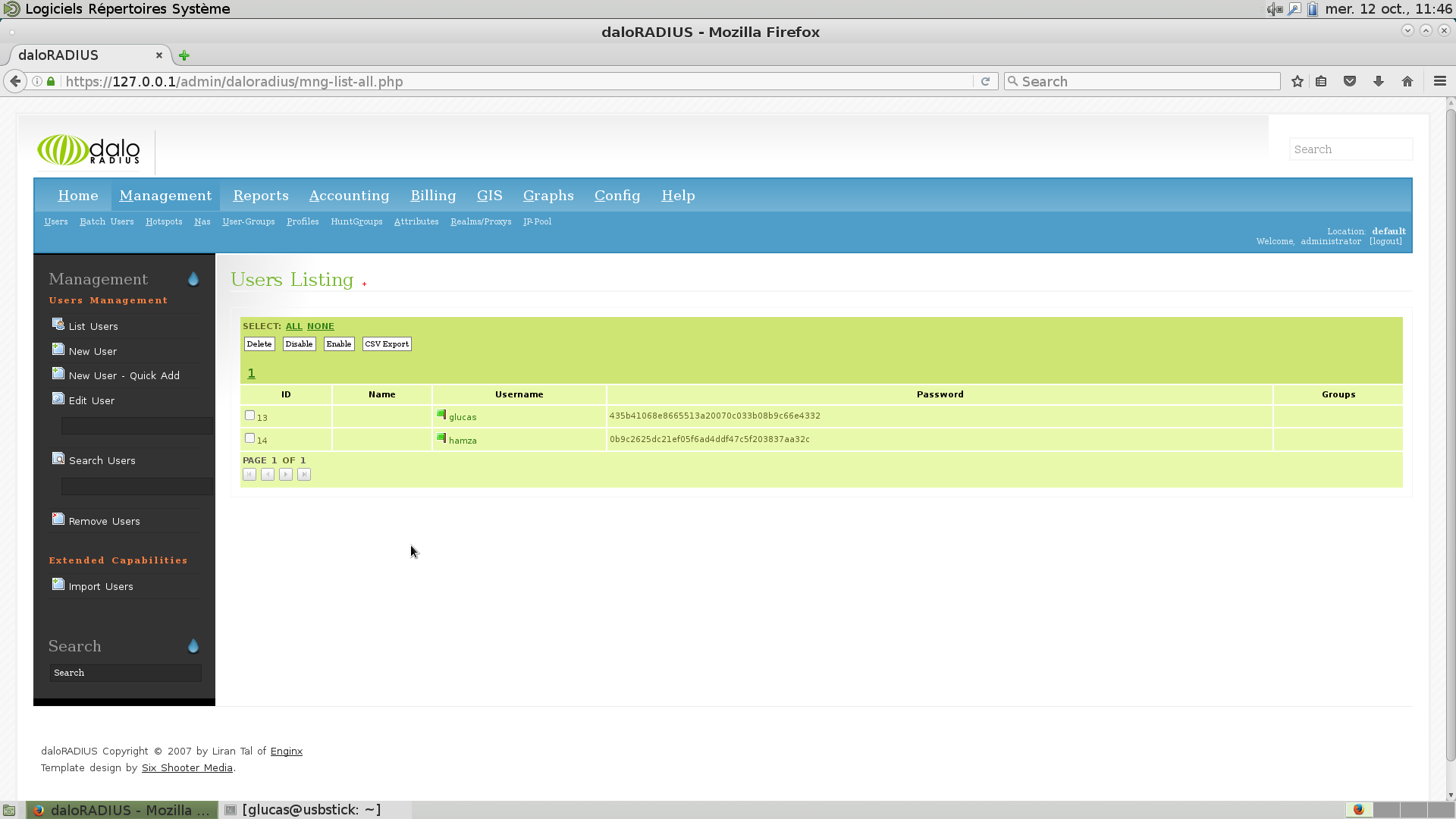Screen dimensions: 1456x819
Task: Click the Config menu item
Action: tap(618, 195)
